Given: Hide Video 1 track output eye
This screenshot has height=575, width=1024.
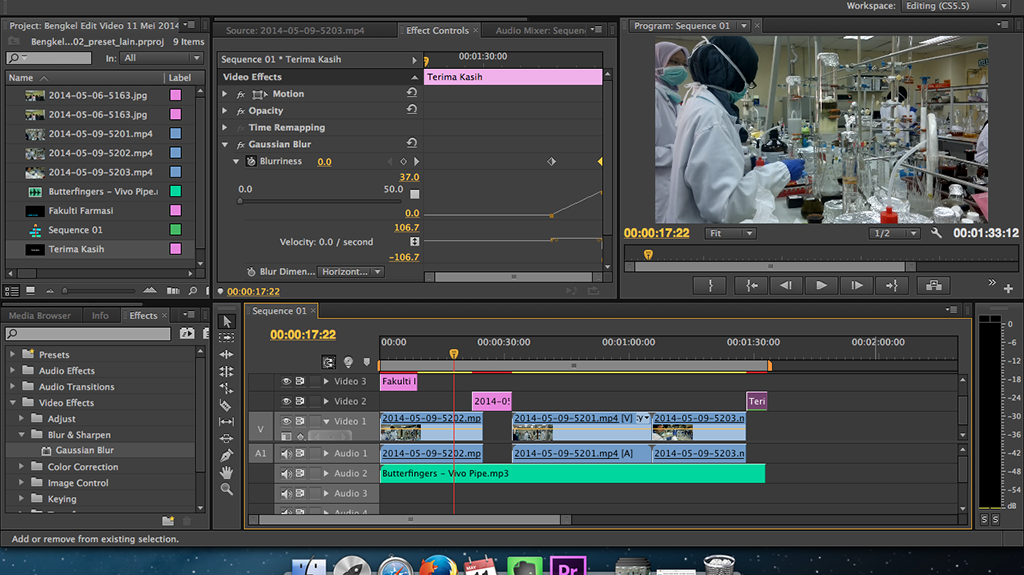Looking at the screenshot, I should (286, 421).
